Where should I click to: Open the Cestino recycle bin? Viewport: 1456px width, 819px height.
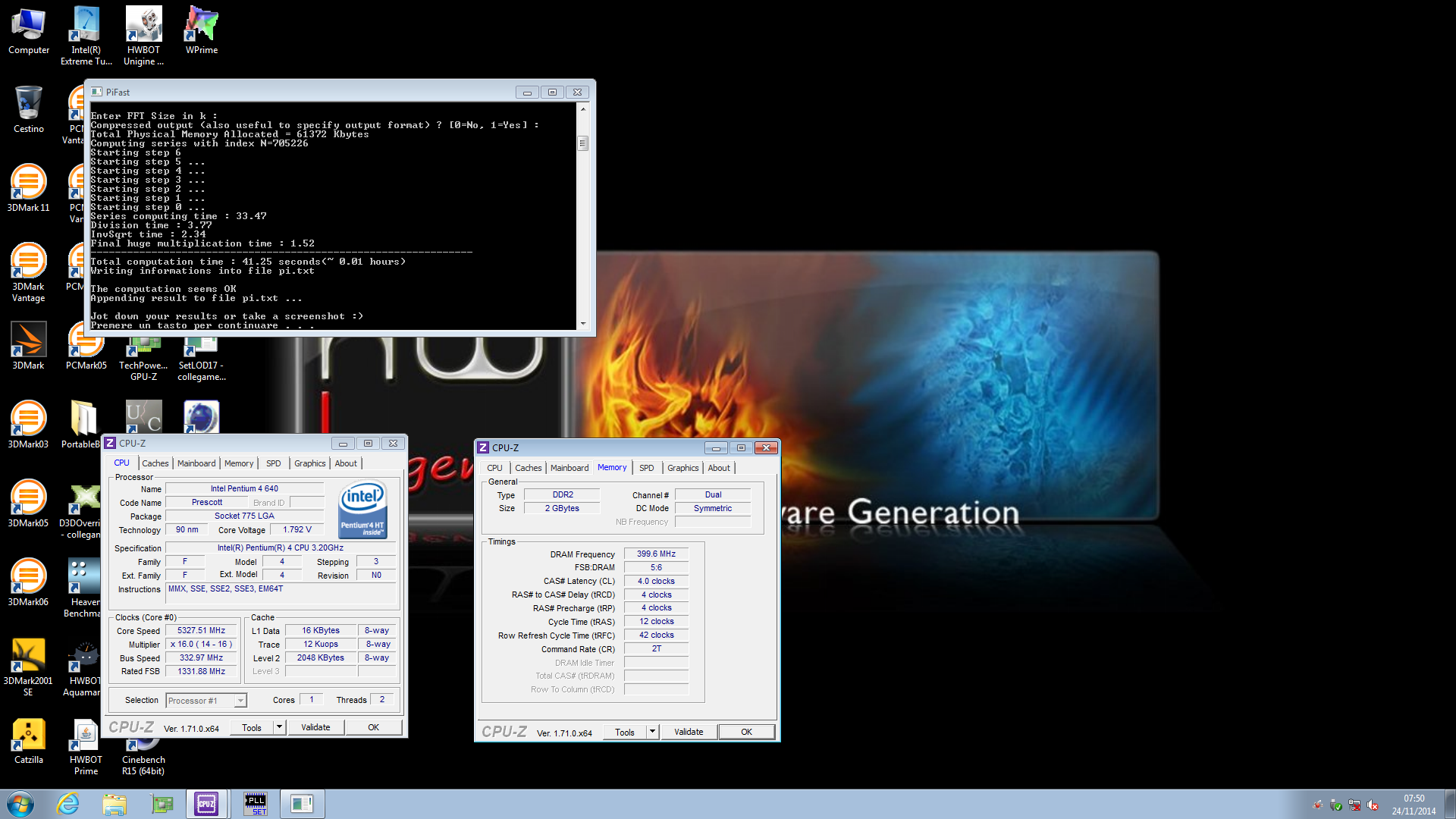pos(29,110)
